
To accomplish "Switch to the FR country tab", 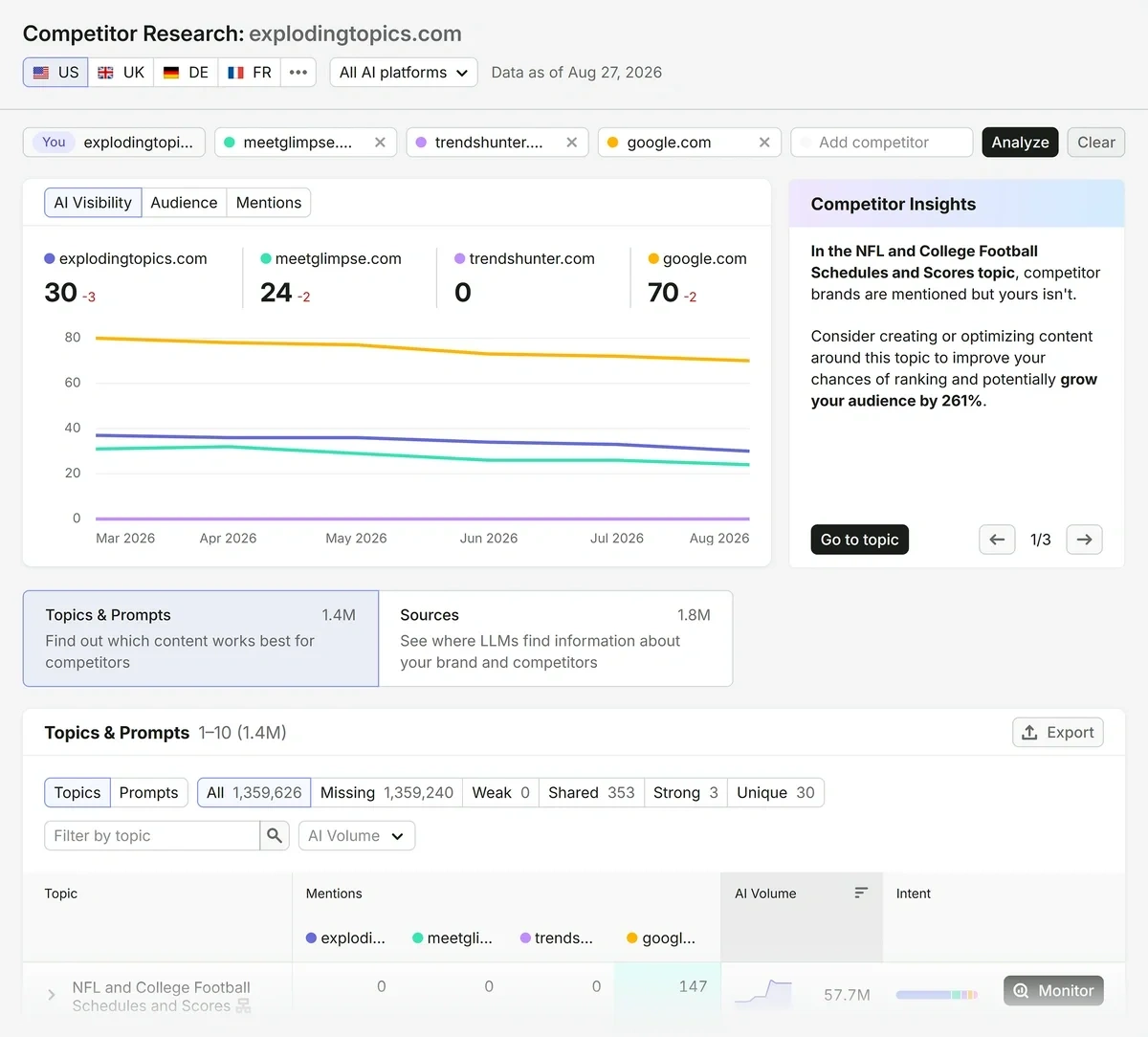I will click(x=250, y=73).
